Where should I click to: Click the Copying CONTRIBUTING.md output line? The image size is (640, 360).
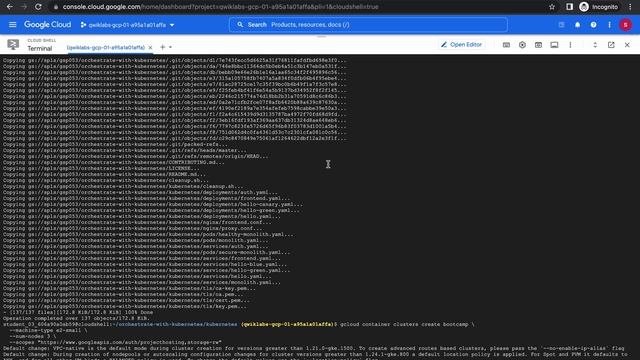tap(114, 162)
